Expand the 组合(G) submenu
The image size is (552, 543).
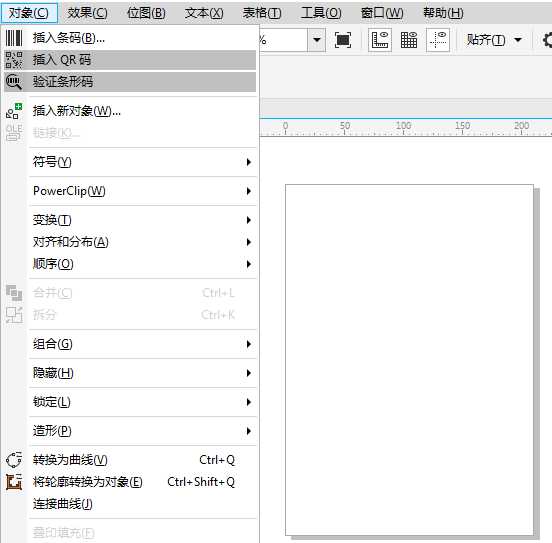pyautogui.click(x=130, y=344)
